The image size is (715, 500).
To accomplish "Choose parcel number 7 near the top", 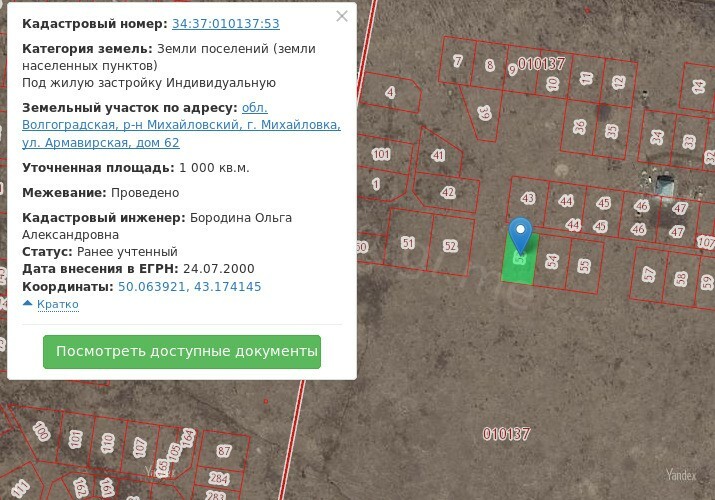I will click(458, 61).
